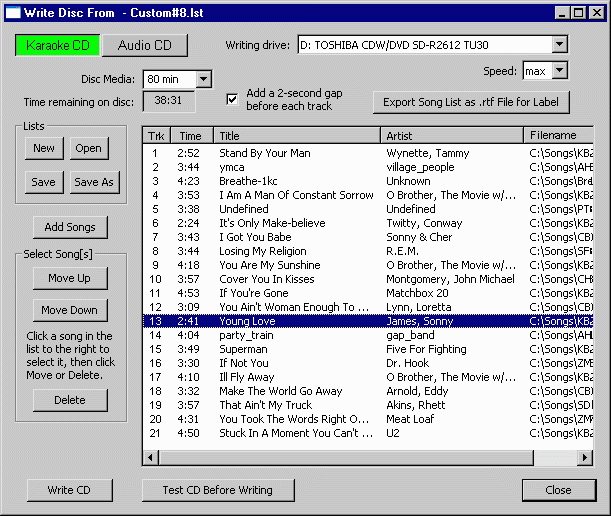Screen dimensions: 611x516
Task: Delete the selected song
Action: click(x=70, y=400)
